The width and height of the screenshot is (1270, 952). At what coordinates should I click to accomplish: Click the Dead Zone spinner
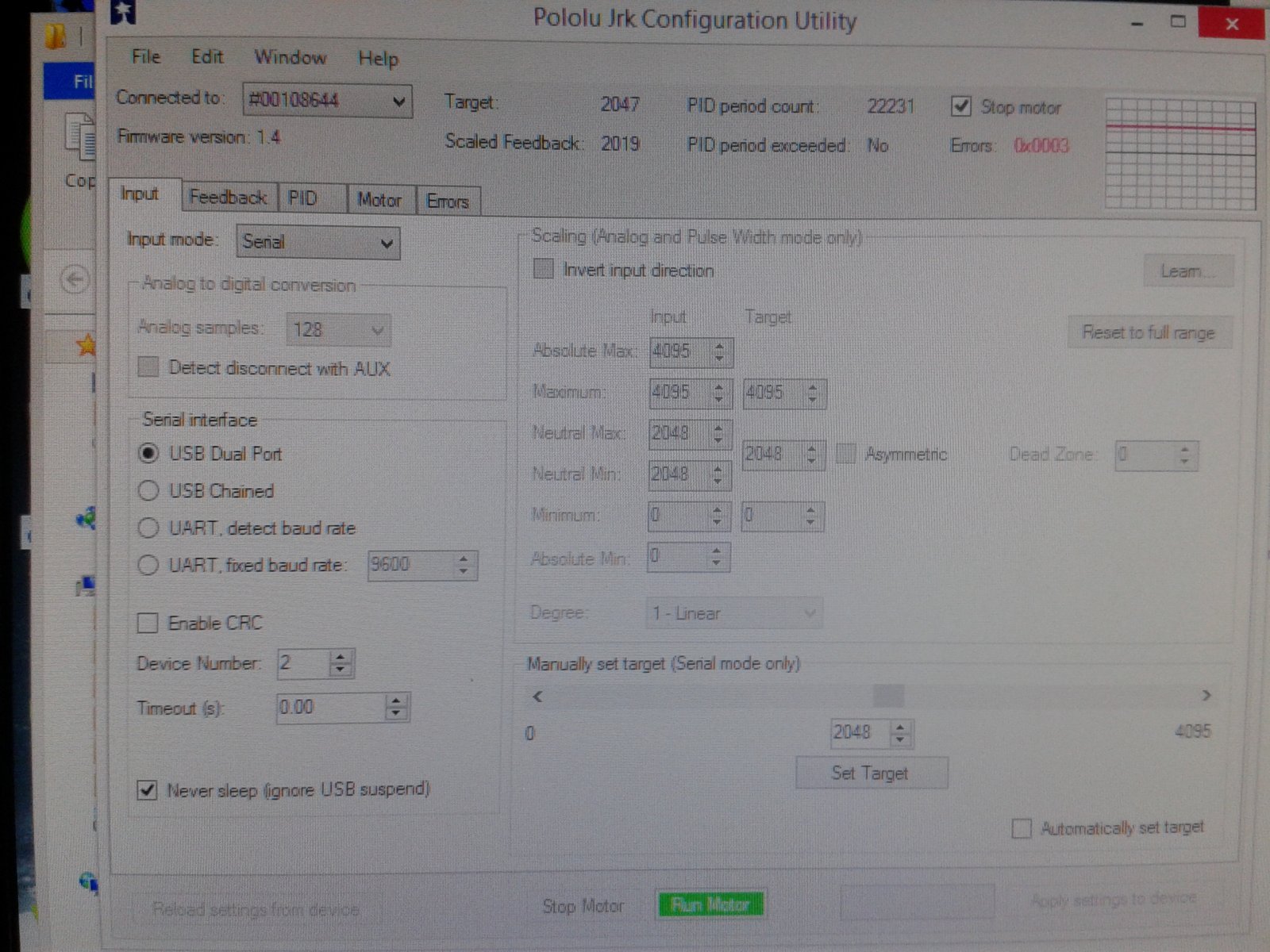pyautogui.click(x=1184, y=455)
